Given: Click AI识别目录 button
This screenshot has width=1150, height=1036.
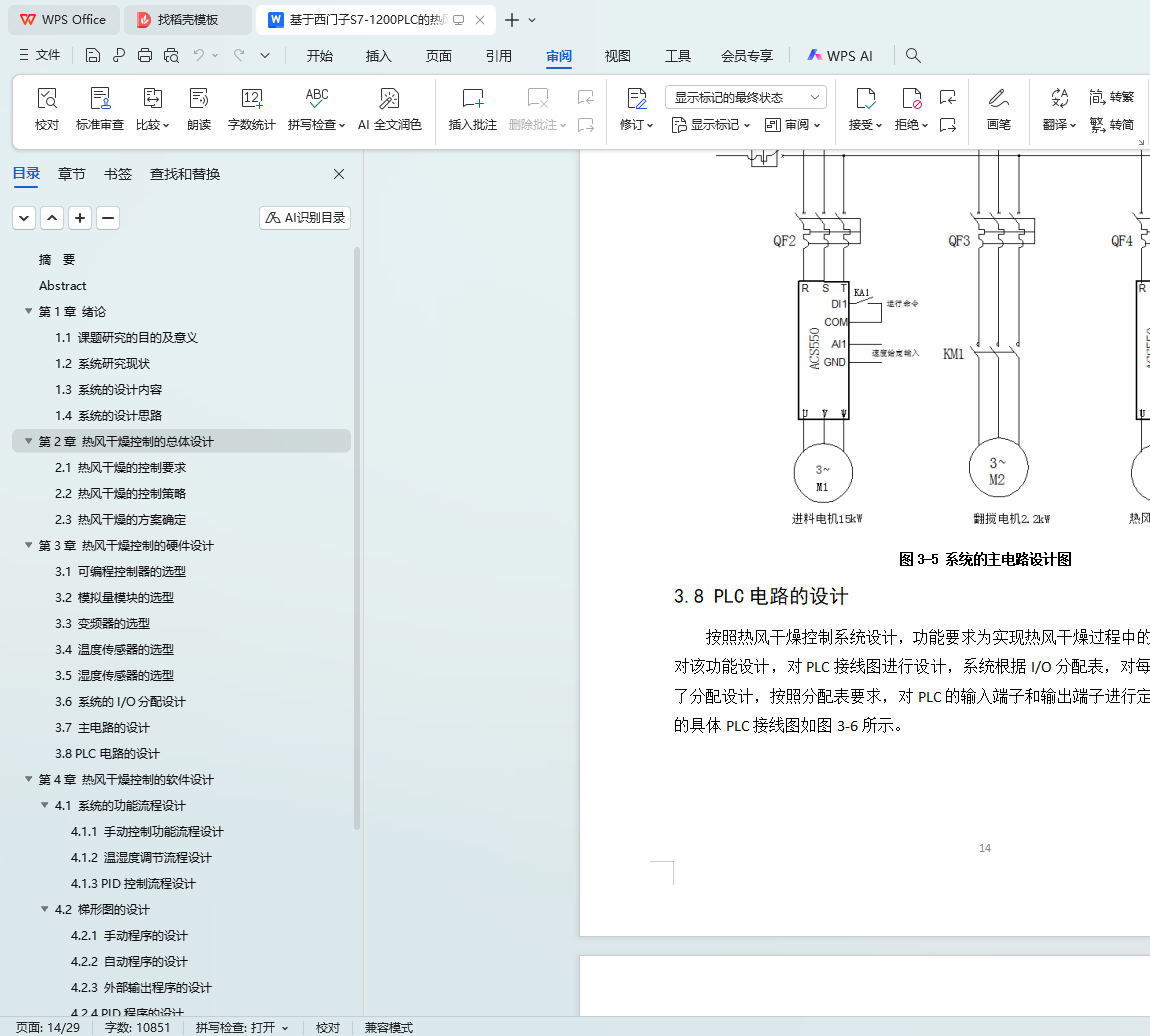Looking at the screenshot, I should (x=305, y=218).
